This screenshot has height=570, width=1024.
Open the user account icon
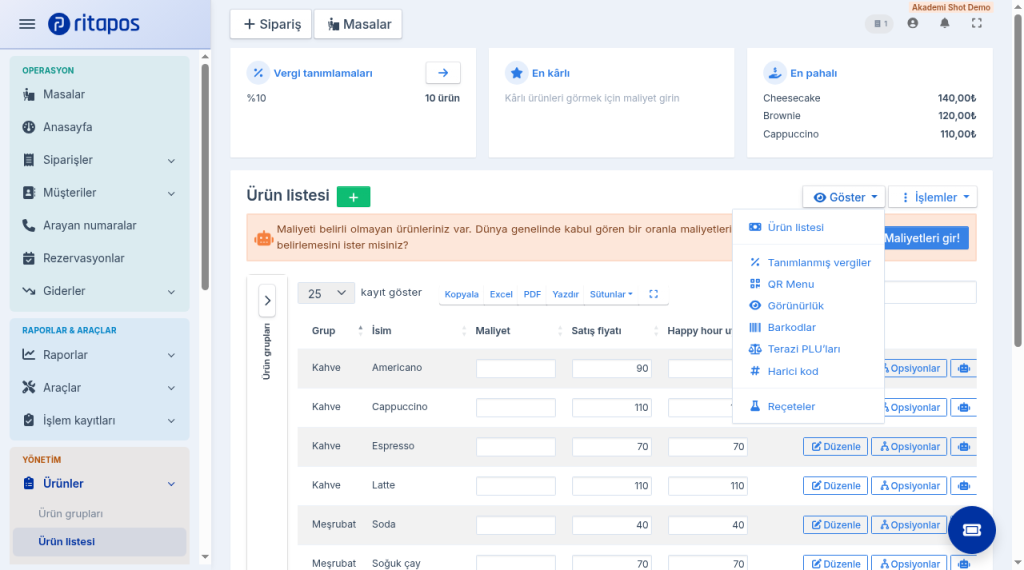[912, 24]
